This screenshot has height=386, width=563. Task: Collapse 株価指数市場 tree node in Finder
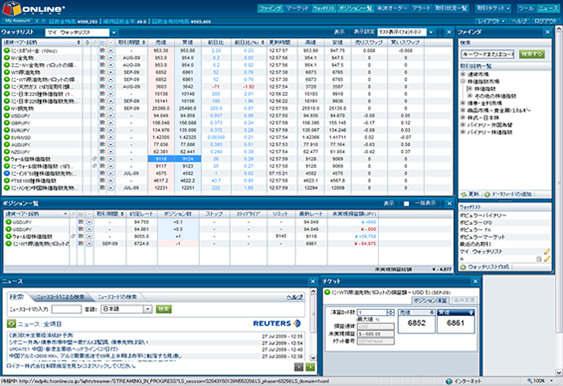tap(464, 81)
